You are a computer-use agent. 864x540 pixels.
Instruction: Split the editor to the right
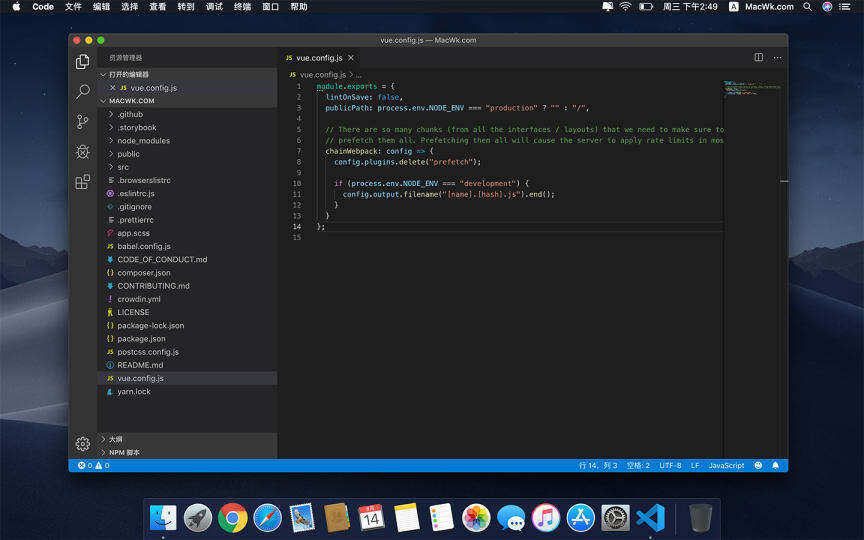pos(759,58)
